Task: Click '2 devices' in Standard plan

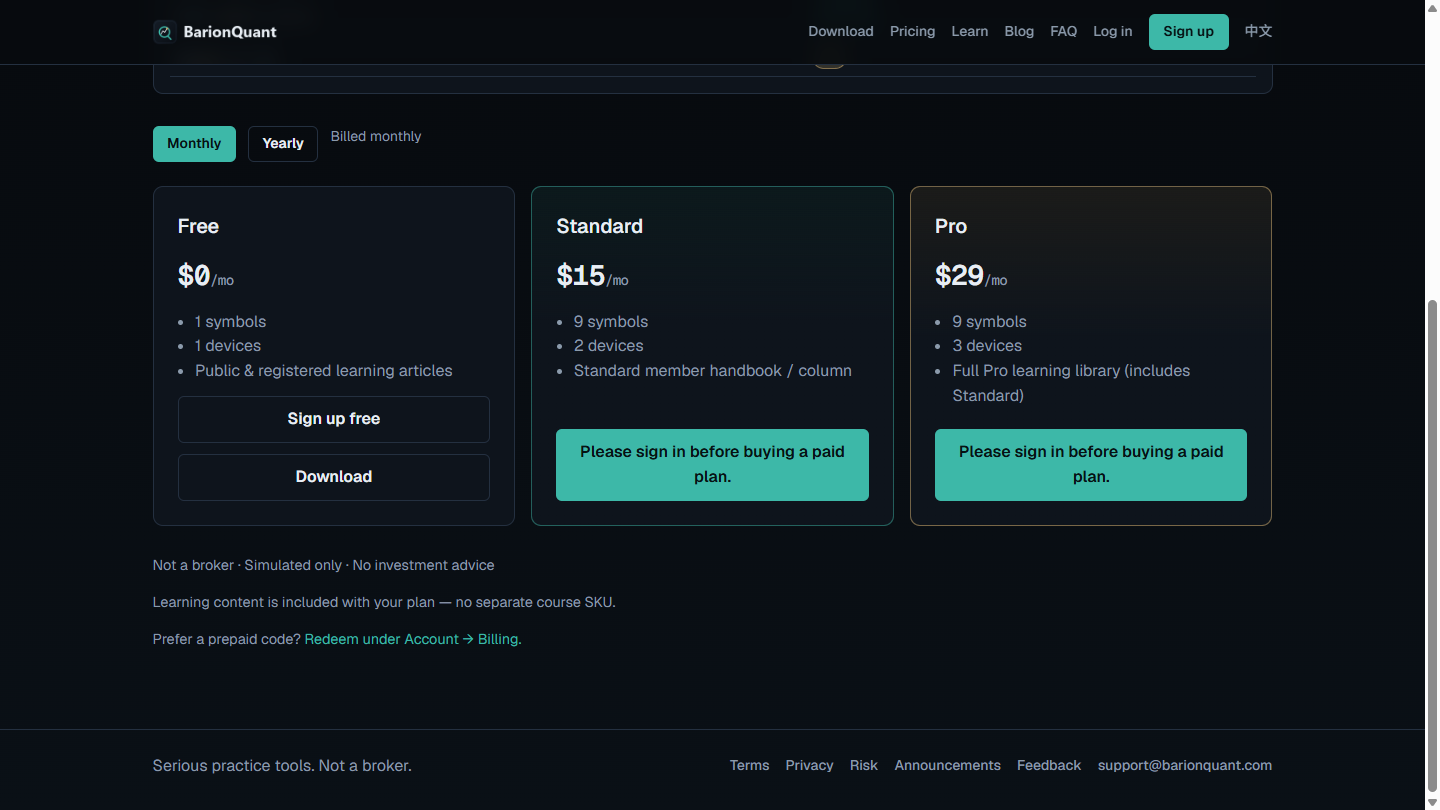Action: pos(609,346)
